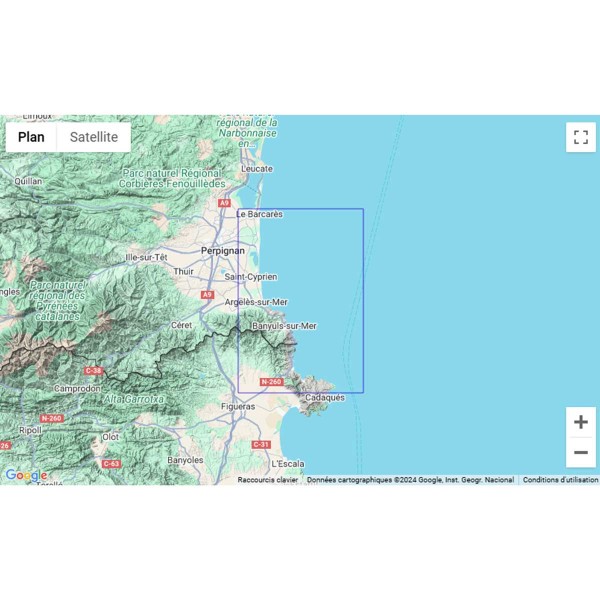Click the Perpignan city label
Image resolution: width=600 pixels, height=600 pixels.
coord(222,251)
